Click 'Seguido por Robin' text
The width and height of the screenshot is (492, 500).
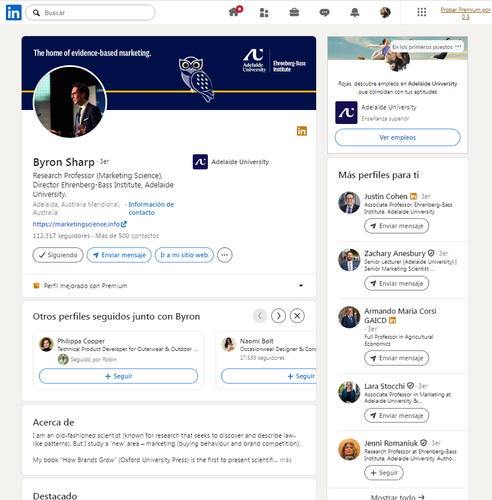(x=94, y=359)
